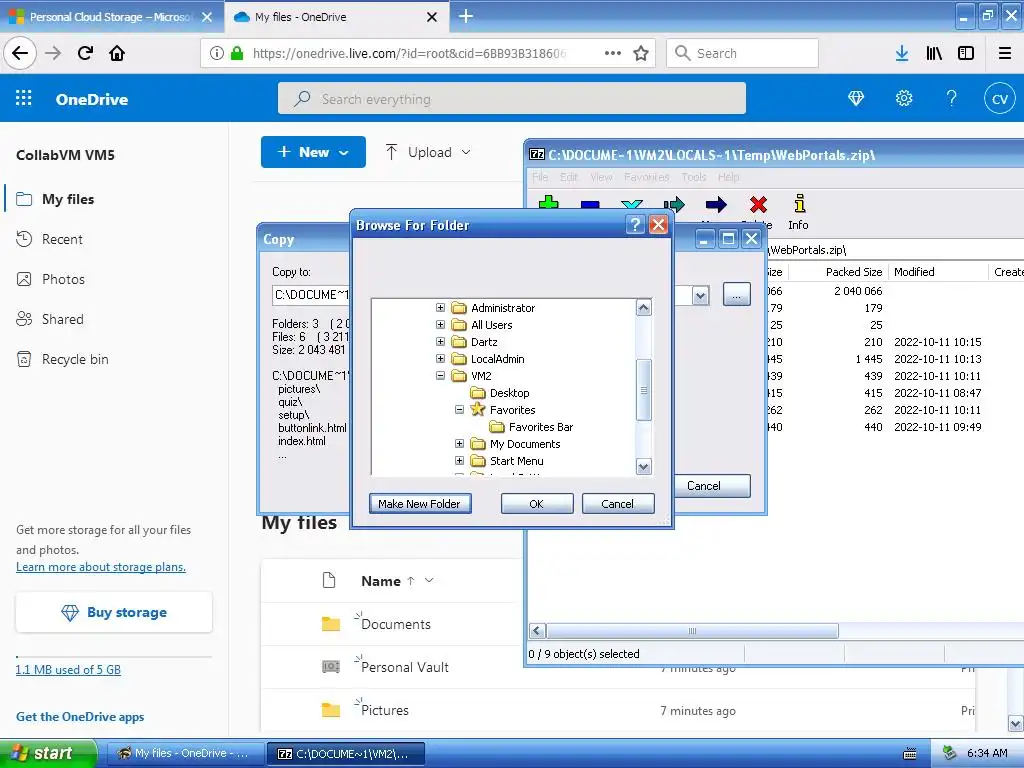Open the 7-Zip File menu
The height and width of the screenshot is (768, 1024).
point(540,177)
